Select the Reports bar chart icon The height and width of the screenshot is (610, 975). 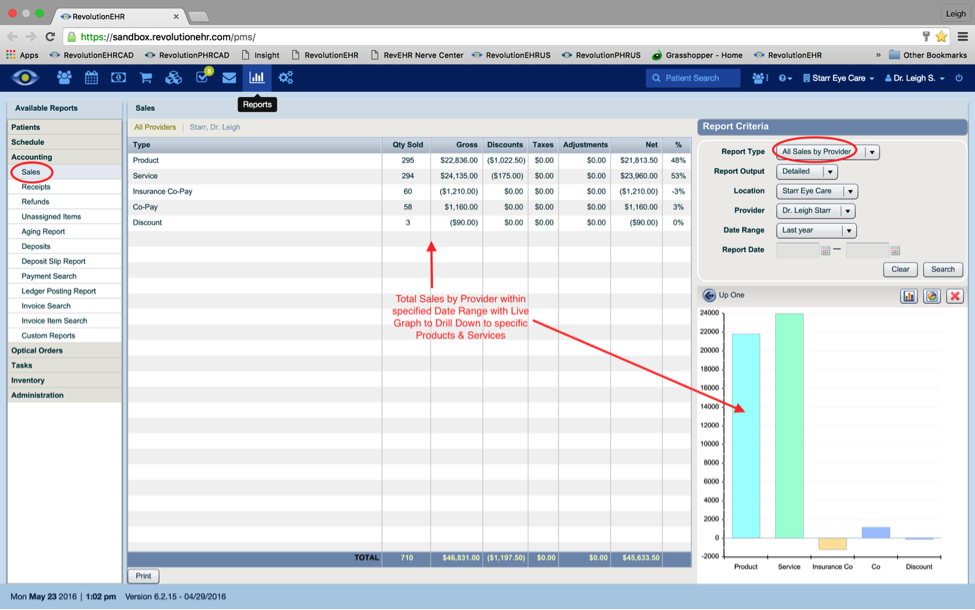coord(258,76)
